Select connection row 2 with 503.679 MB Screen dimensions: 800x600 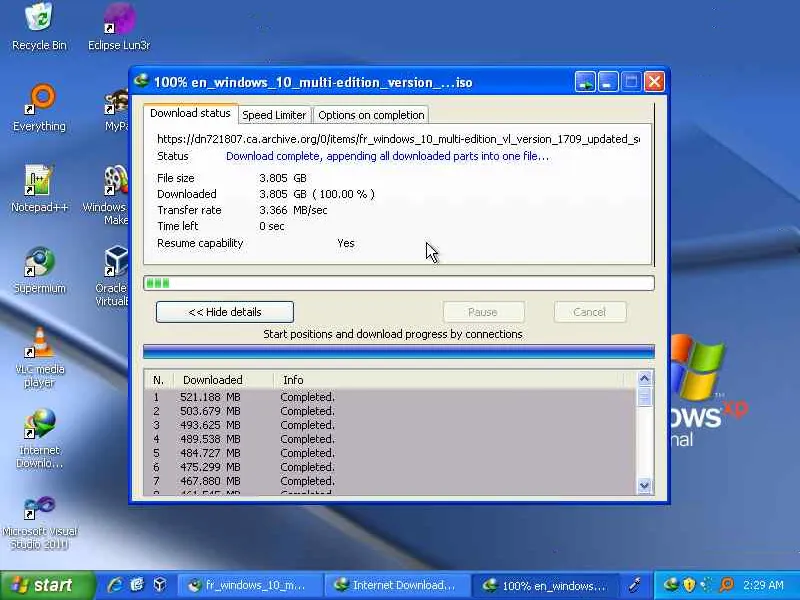pos(390,411)
